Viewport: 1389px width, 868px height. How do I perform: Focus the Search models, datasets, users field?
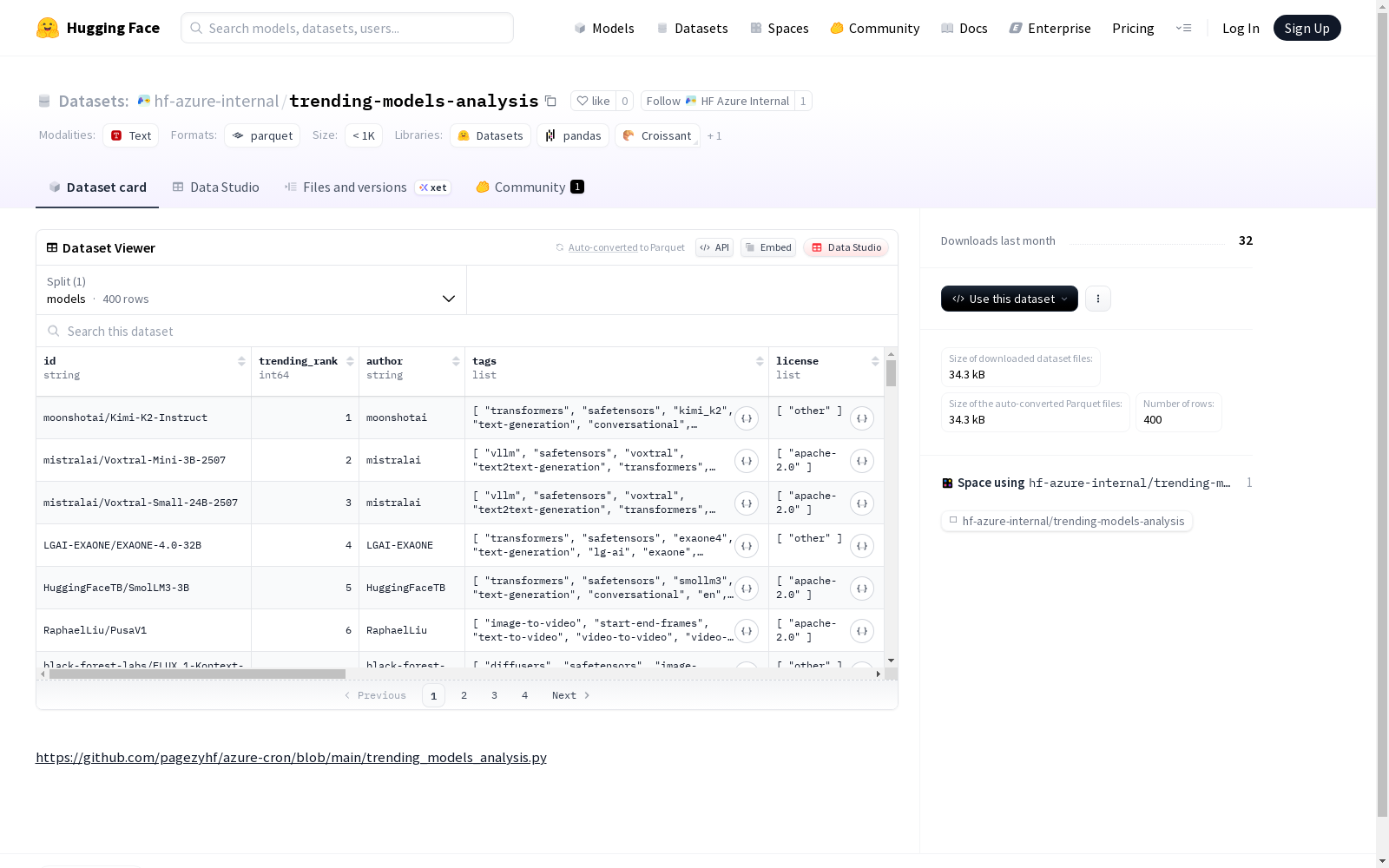click(x=347, y=28)
